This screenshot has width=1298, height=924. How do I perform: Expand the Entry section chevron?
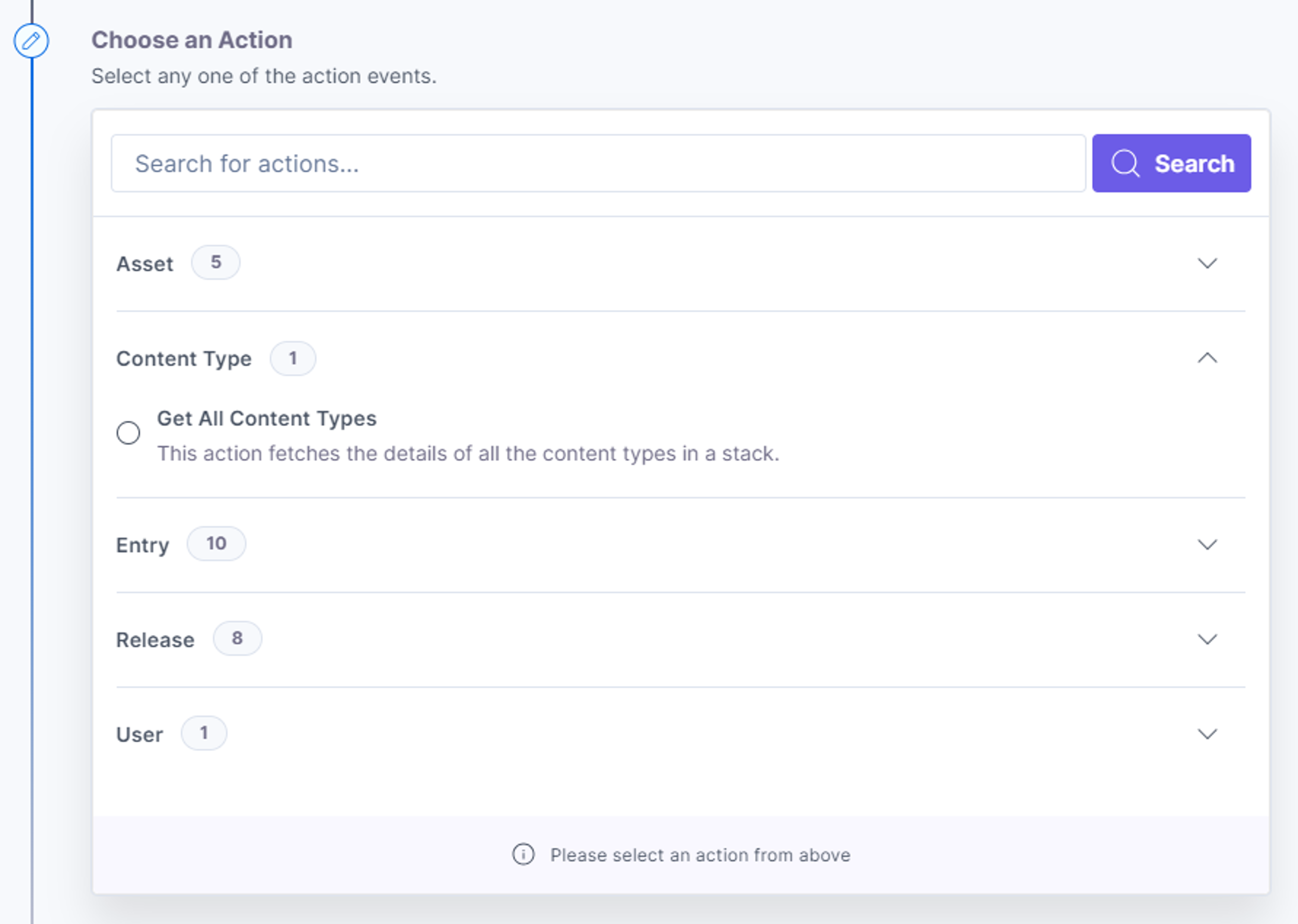pos(1207,545)
